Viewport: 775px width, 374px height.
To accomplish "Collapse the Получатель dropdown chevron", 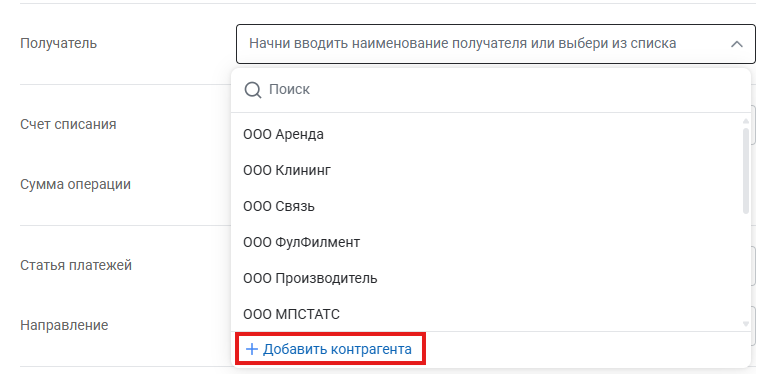I will coord(736,44).
